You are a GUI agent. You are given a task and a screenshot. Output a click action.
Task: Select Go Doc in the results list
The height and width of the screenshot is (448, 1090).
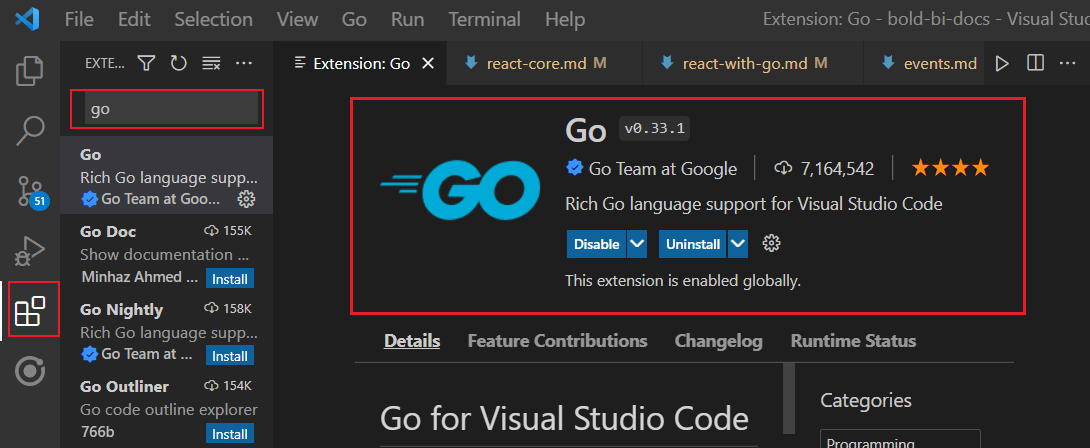click(x=167, y=253)
